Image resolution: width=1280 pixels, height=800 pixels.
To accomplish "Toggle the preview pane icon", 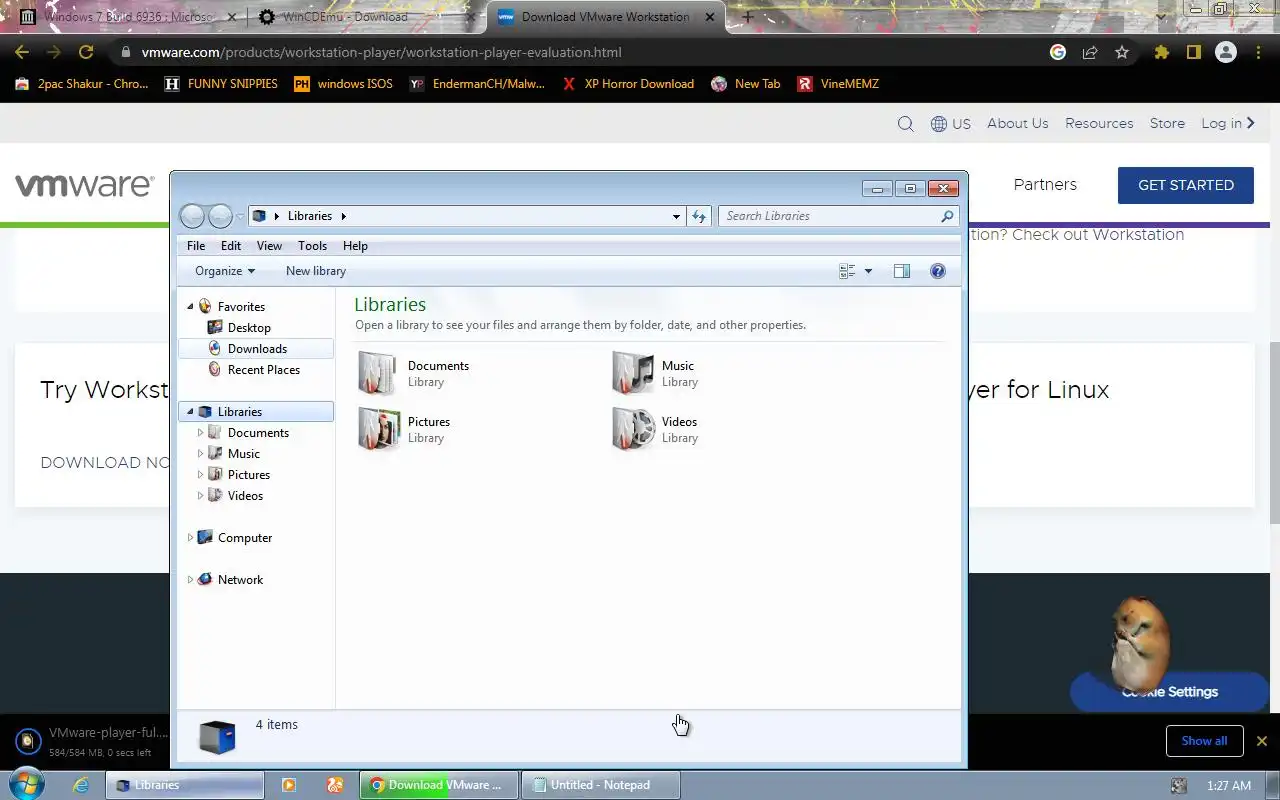I will coord(902,271).
